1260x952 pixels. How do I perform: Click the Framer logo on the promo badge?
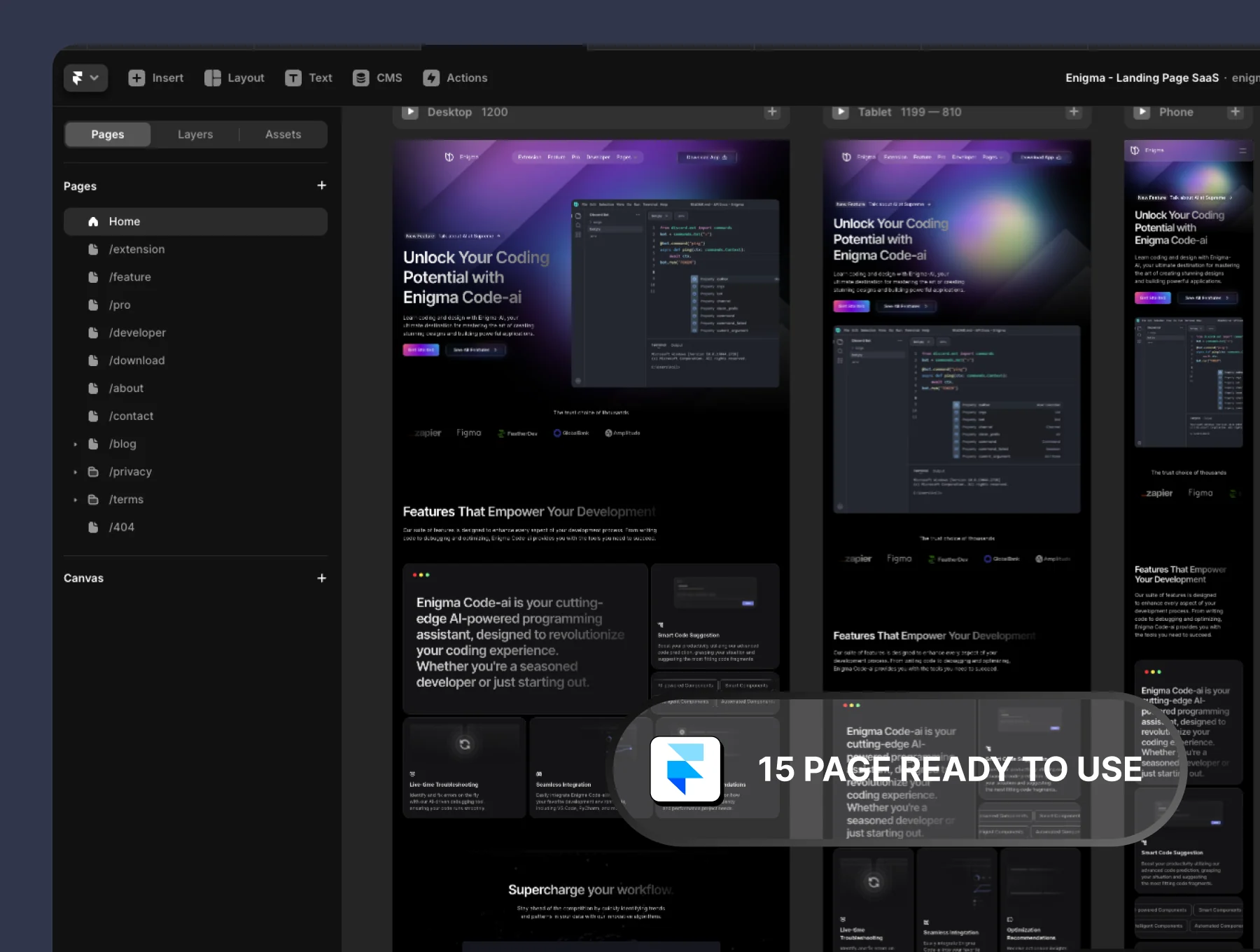[686, 769]
